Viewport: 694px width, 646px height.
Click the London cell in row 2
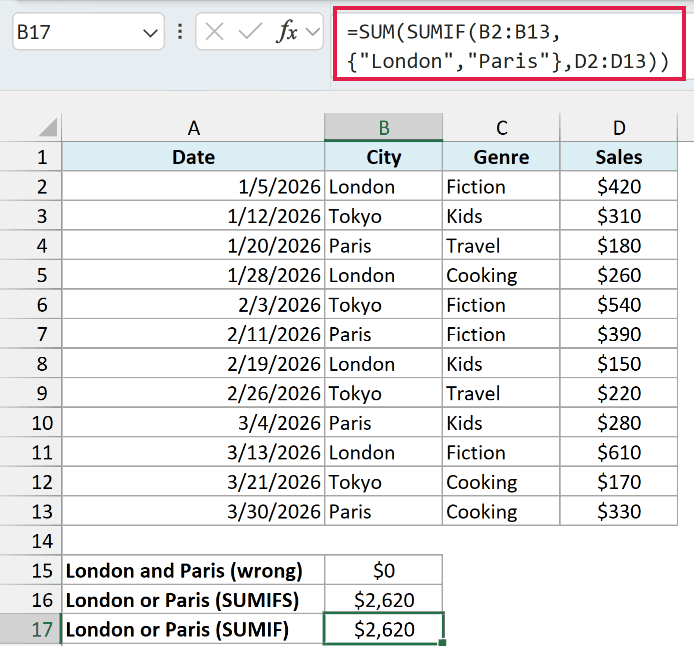(x=383, y=186)
